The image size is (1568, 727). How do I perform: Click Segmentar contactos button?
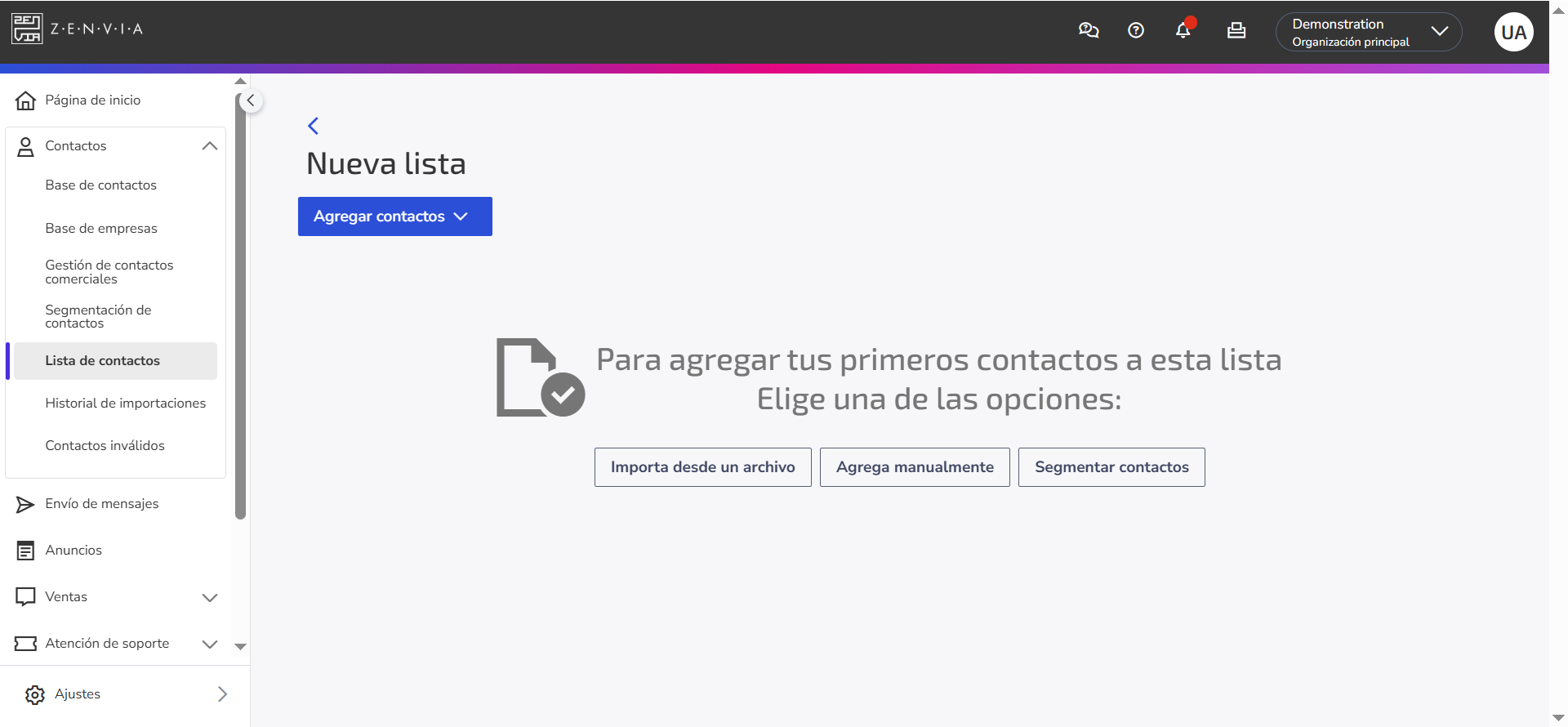click(x=1111, y=467)
